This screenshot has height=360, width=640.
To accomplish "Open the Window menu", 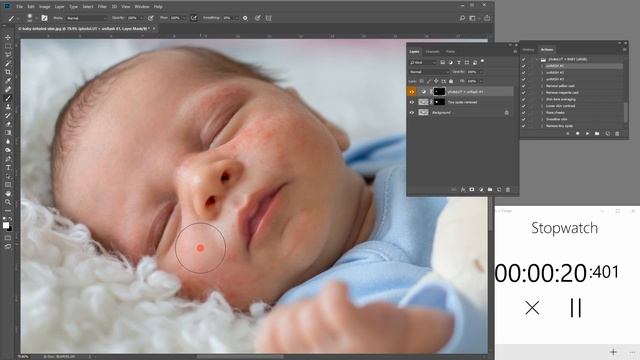I will click(142, 7).
